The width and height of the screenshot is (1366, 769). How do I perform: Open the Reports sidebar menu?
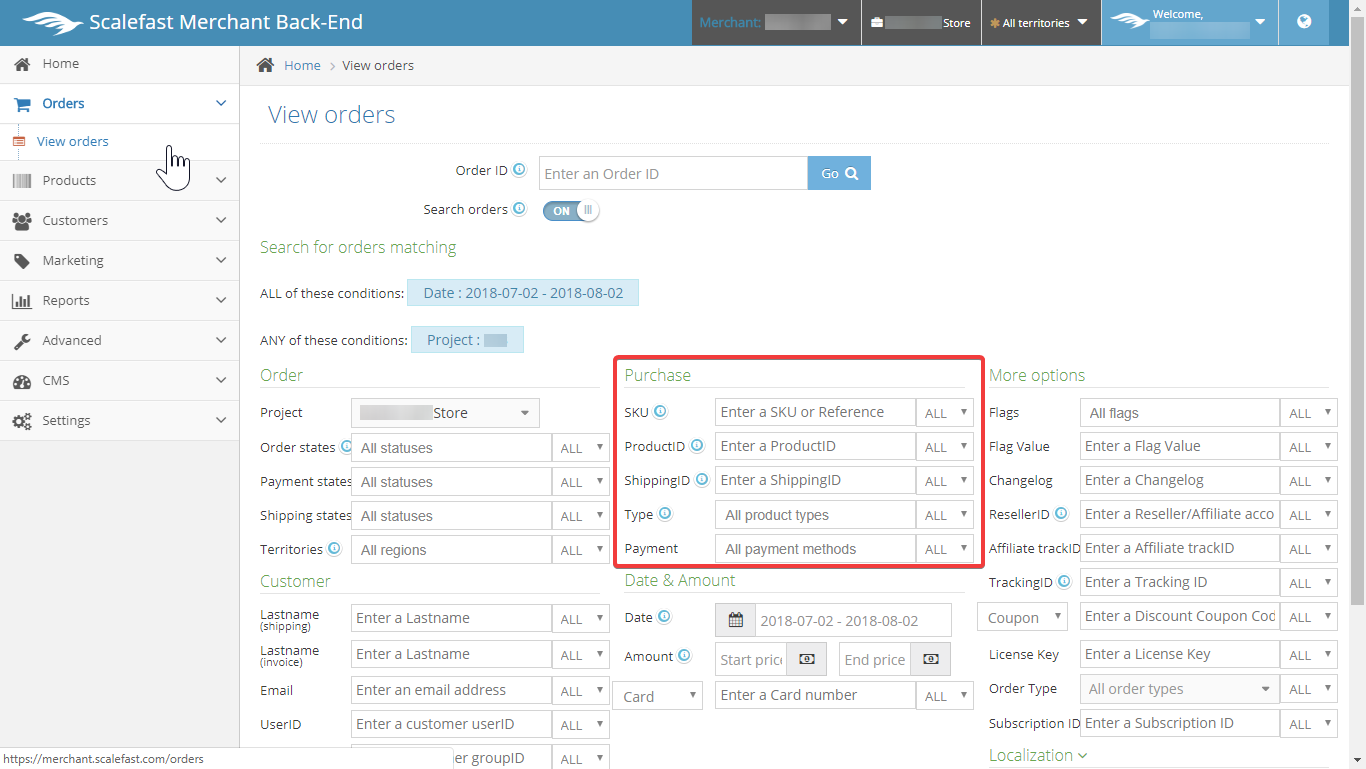tap(119, 300)
